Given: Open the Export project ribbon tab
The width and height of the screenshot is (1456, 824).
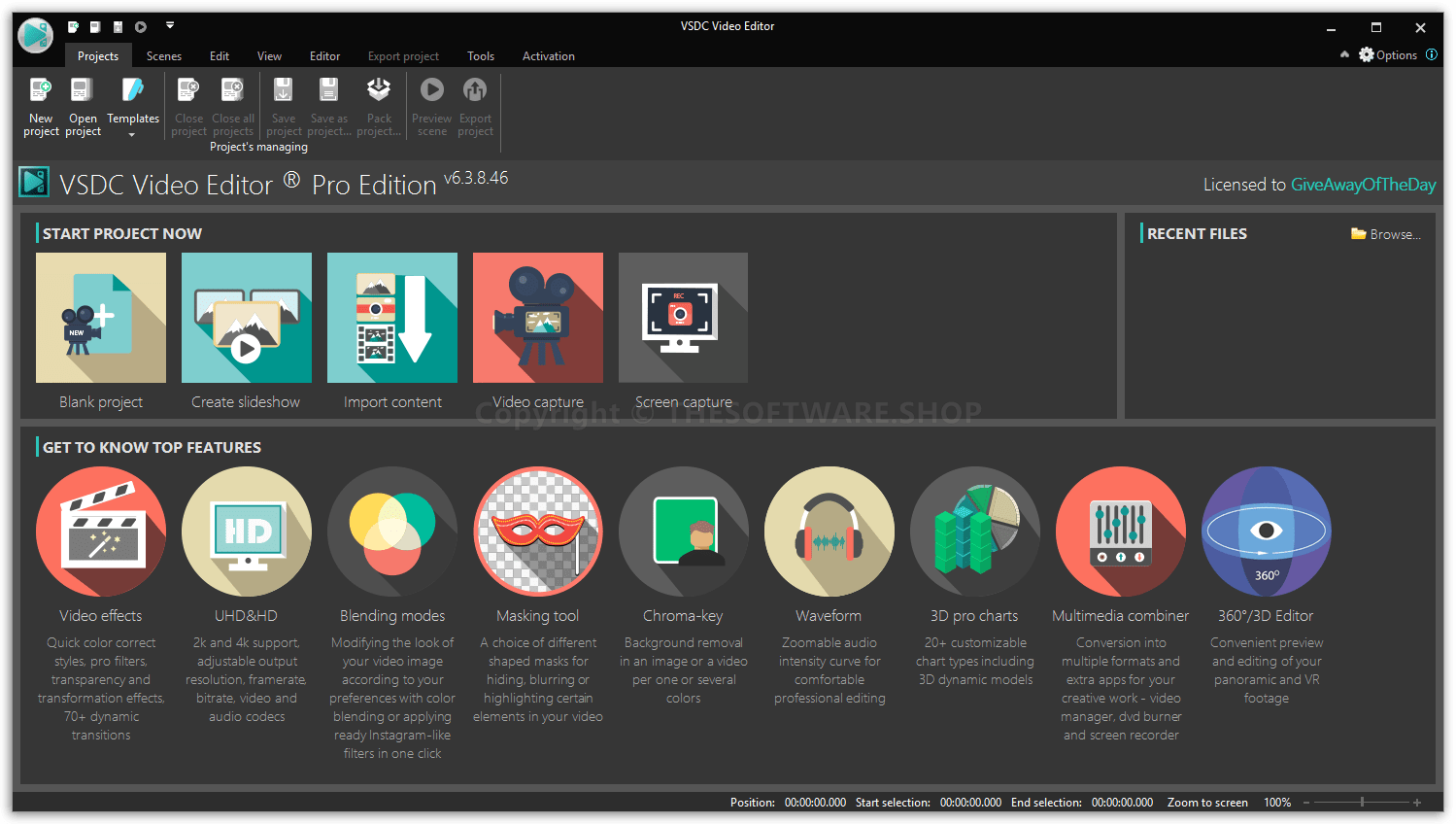Looking at the screenshot, I should tap(403, 56).
